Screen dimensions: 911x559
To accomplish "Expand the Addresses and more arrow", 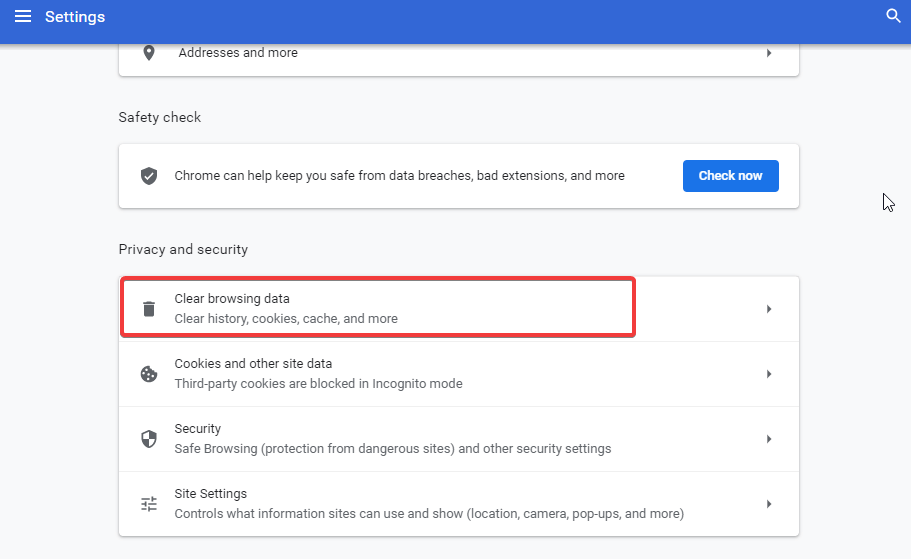I will tap(769, 53).
